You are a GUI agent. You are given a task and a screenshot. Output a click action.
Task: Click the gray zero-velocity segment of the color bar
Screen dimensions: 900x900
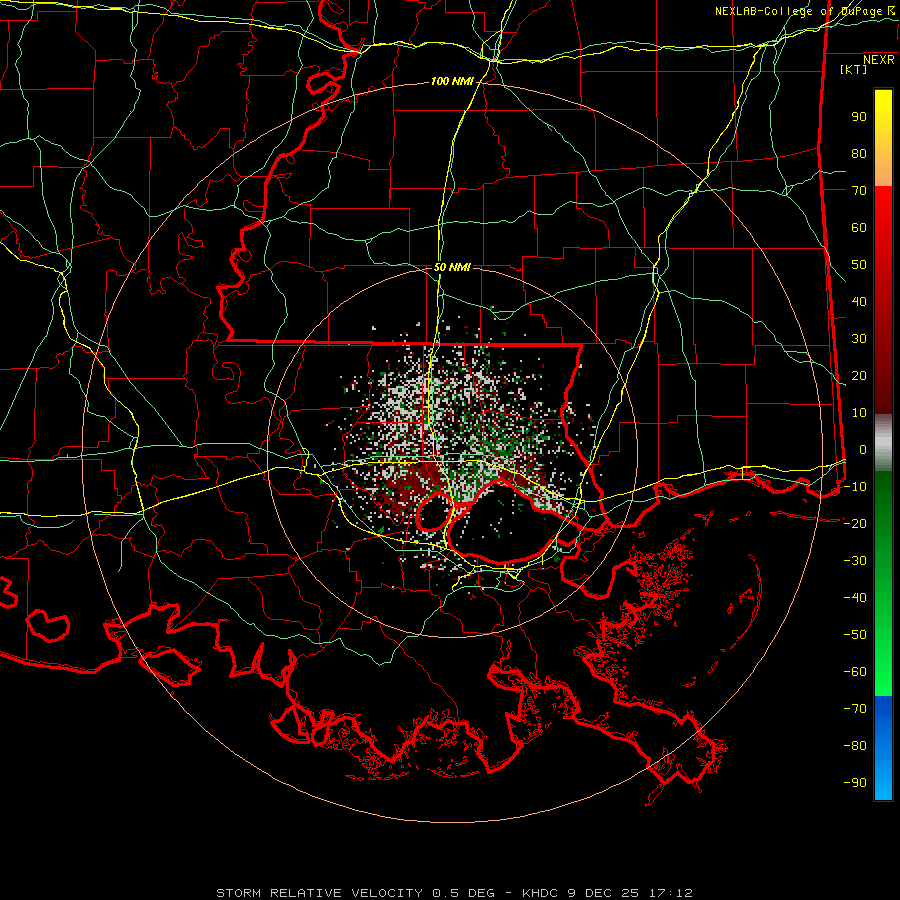[x=883, y=443]
